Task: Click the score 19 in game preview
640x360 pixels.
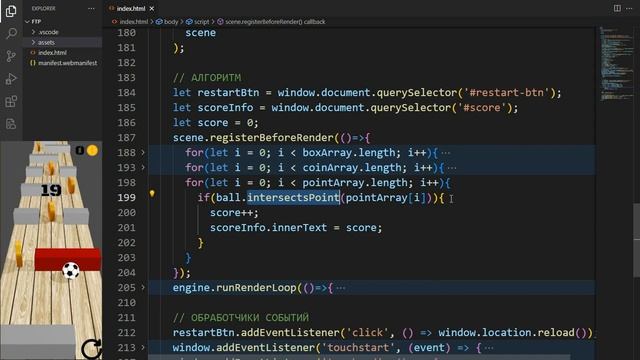Action: pos(51,190)
